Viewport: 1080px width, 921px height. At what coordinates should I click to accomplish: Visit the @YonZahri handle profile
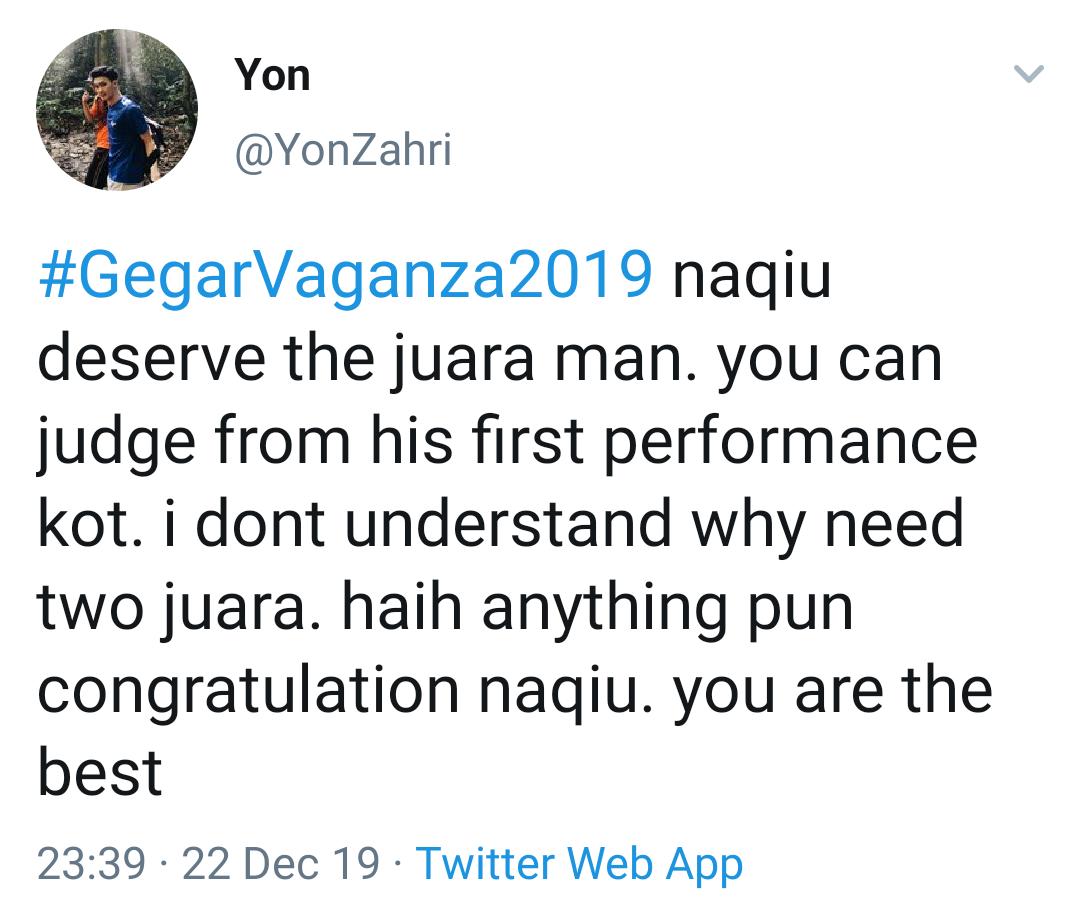(x=343, y=149)
